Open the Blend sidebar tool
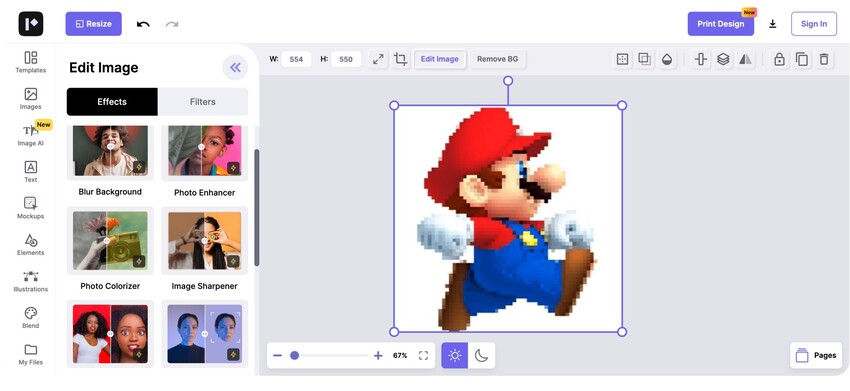Image resolution: width=850 pixels, height=391 pixels. coord(31,317)
